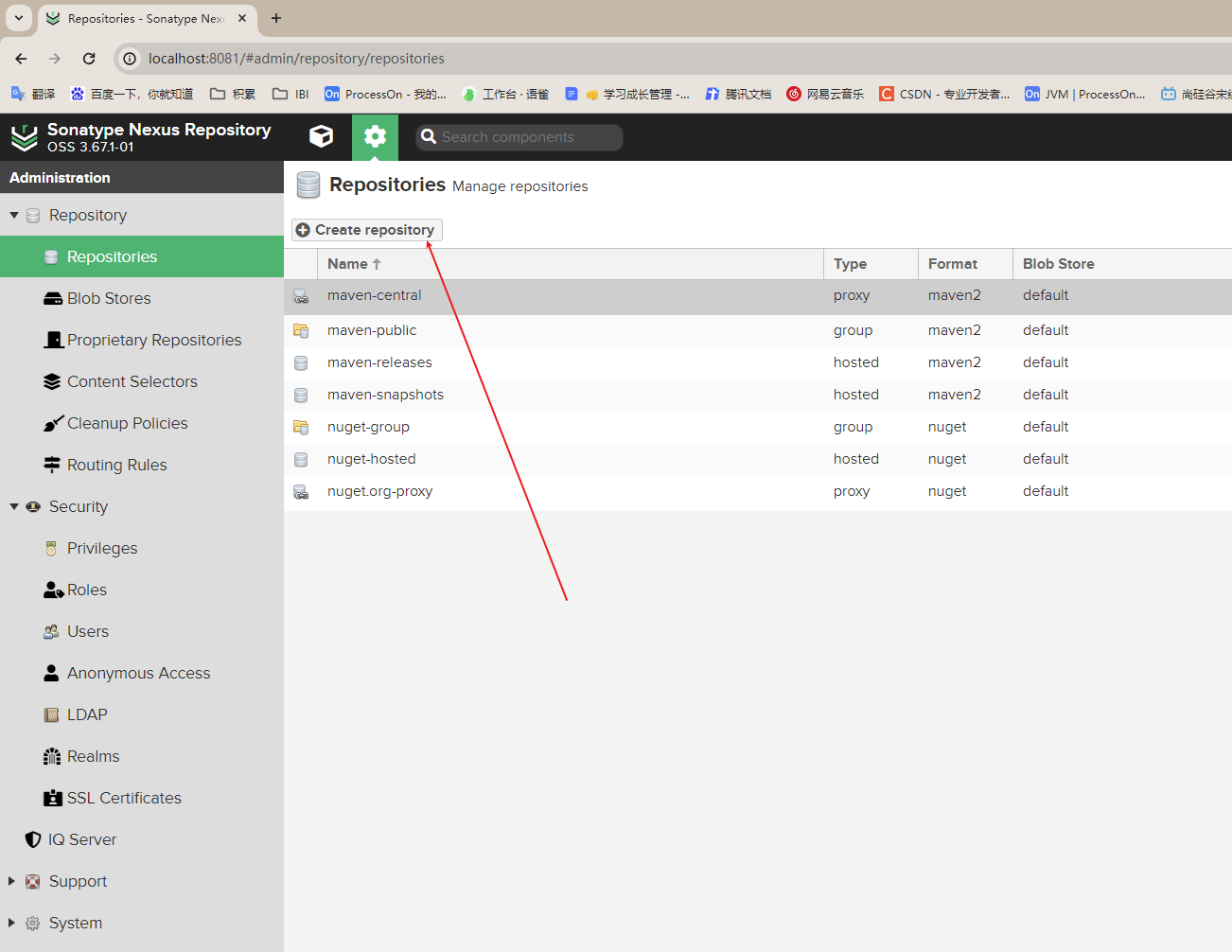
Task: Expand the System tree section
Action: click(x=11, y=923)
